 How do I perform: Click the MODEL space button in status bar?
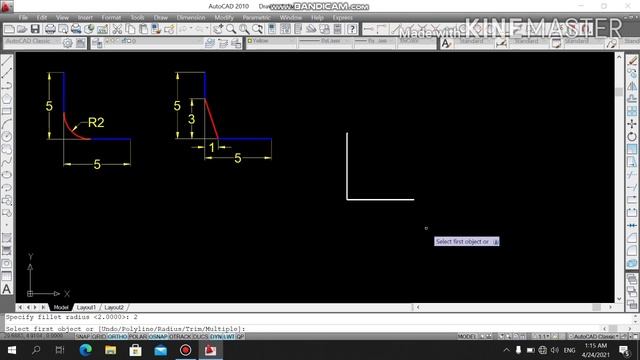(467, 337)
